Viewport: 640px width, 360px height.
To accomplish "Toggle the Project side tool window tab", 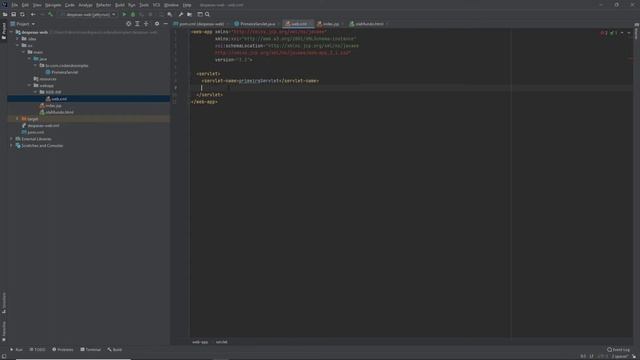I will tap(4, 31).
